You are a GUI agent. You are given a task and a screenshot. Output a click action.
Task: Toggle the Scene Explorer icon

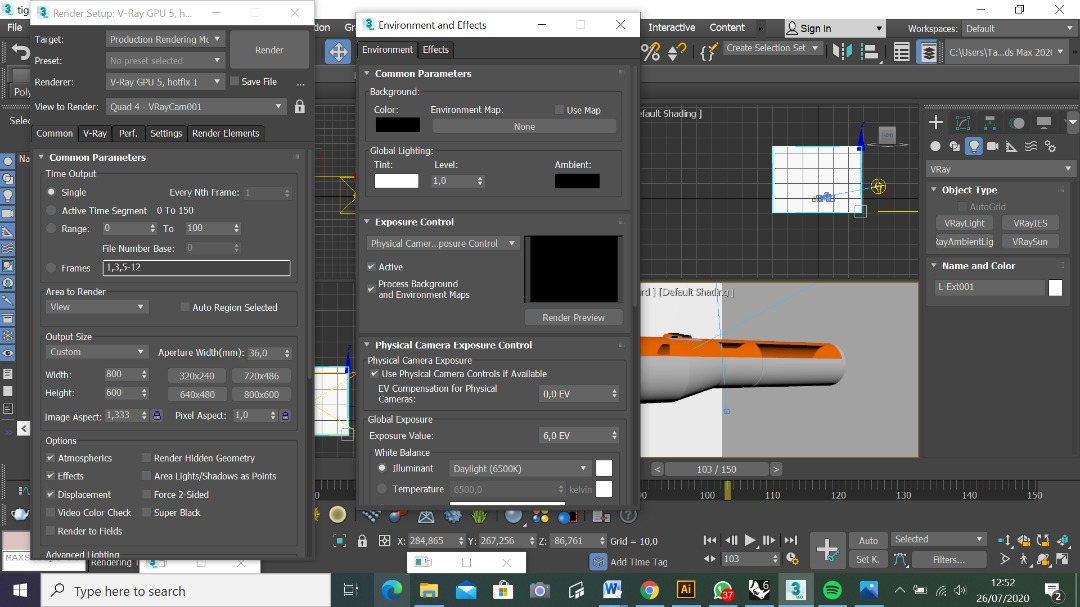902,52
